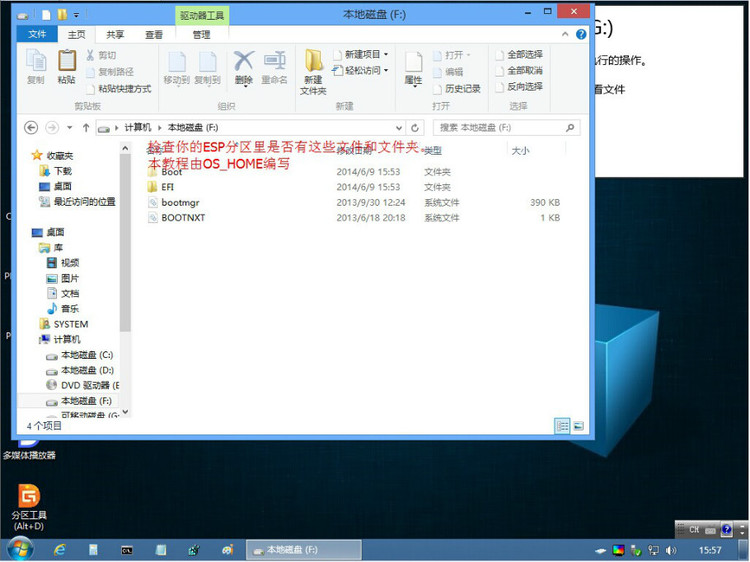Click History (历史记录) in the ribbon
Screen dimensions: 750x562
coord(457,88)
